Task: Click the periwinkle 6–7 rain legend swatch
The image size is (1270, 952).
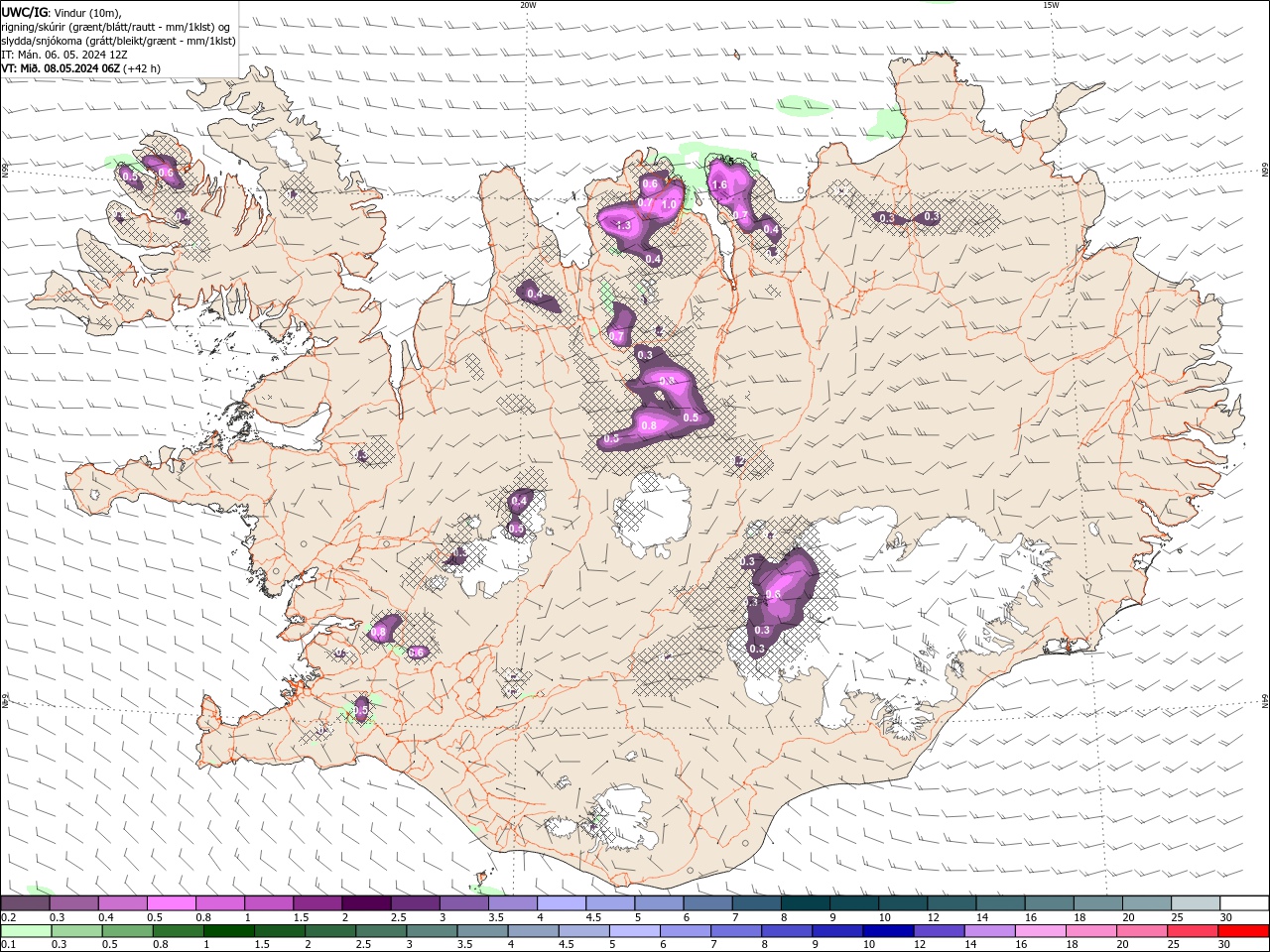Action: click(x=685, y=931)
